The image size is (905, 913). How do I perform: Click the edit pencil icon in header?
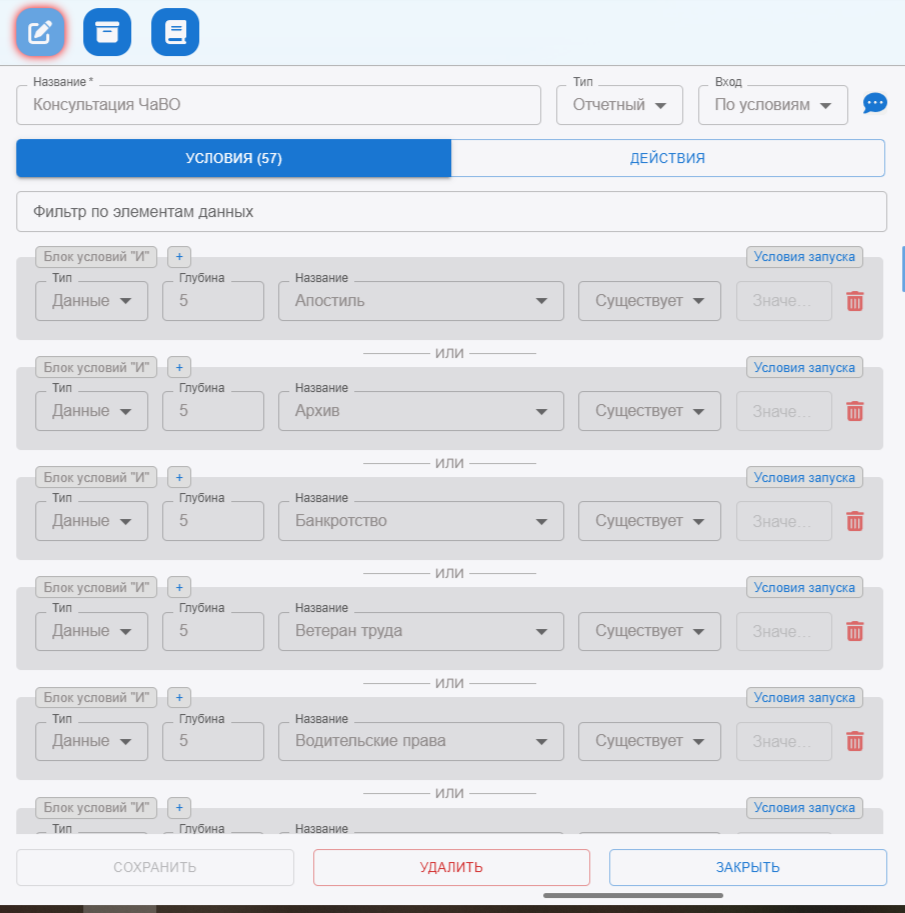(40, 33)
